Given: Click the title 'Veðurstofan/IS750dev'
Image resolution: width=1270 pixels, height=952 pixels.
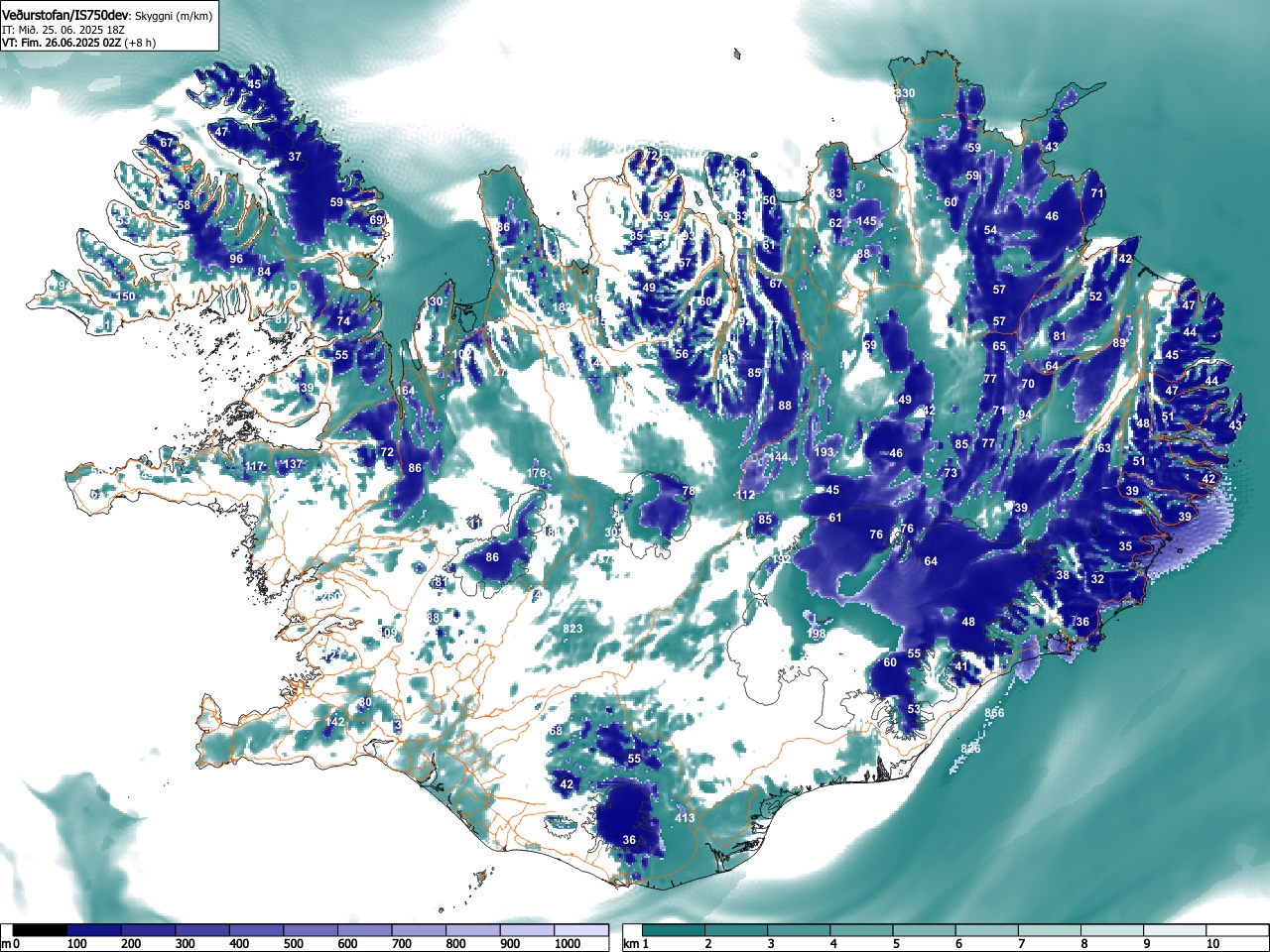Looking at the screenshot, I should pyautogui.click(x=66, y=15).
